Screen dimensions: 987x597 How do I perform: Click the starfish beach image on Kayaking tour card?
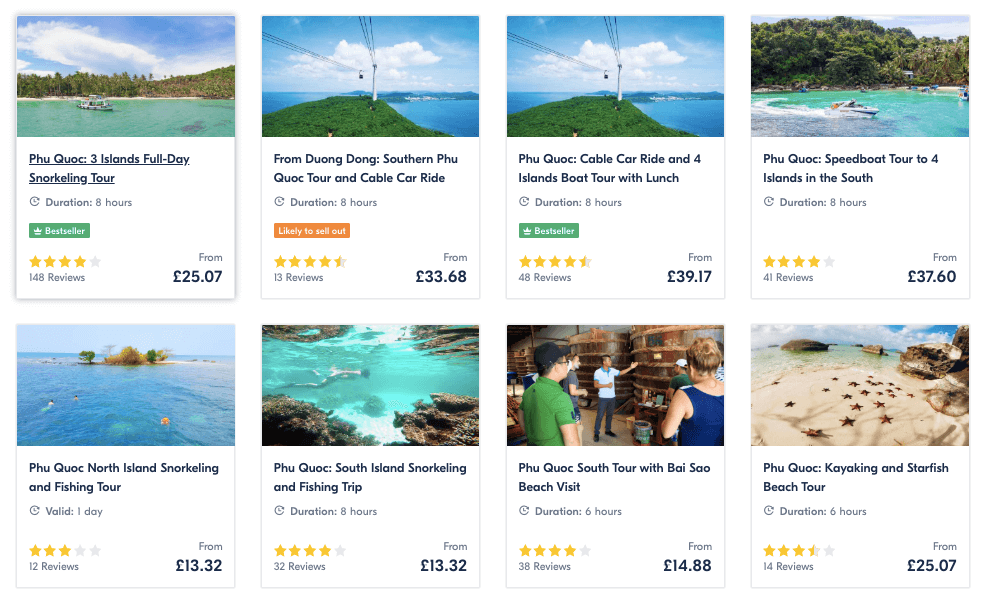[x=860, y=385]
